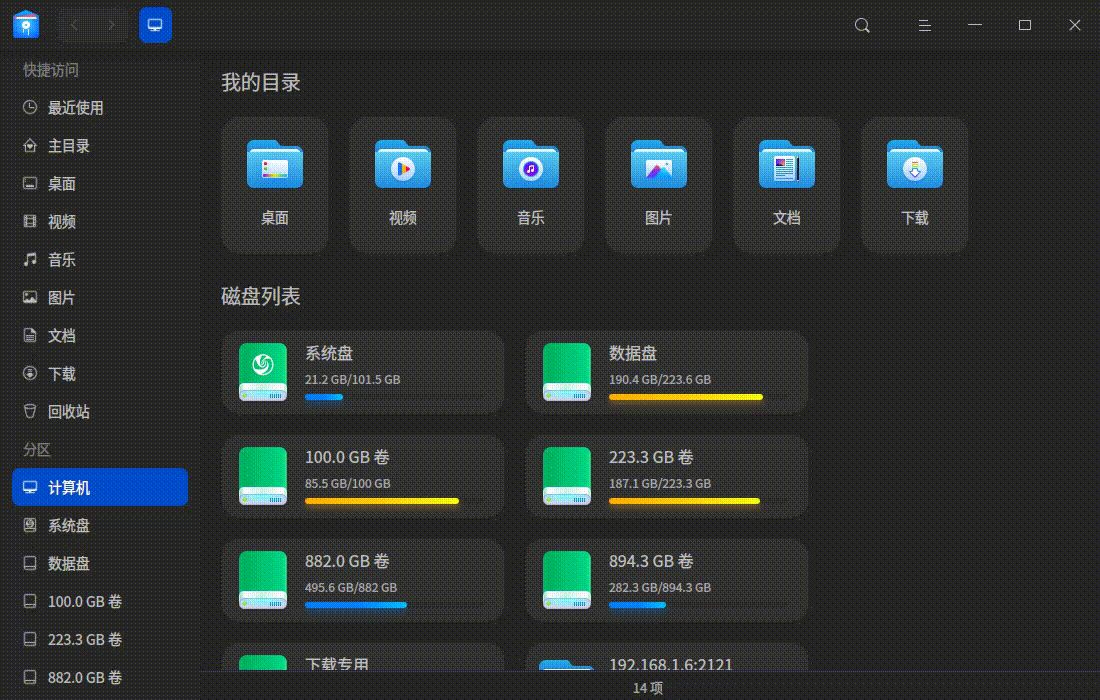Maximize the file manager window
1100x700 pixels.
coord(1025,25)
